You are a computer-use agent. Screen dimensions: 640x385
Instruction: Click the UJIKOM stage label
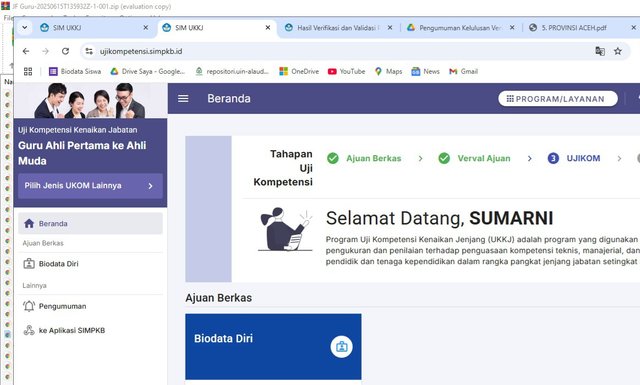click(x=583, y=158)
